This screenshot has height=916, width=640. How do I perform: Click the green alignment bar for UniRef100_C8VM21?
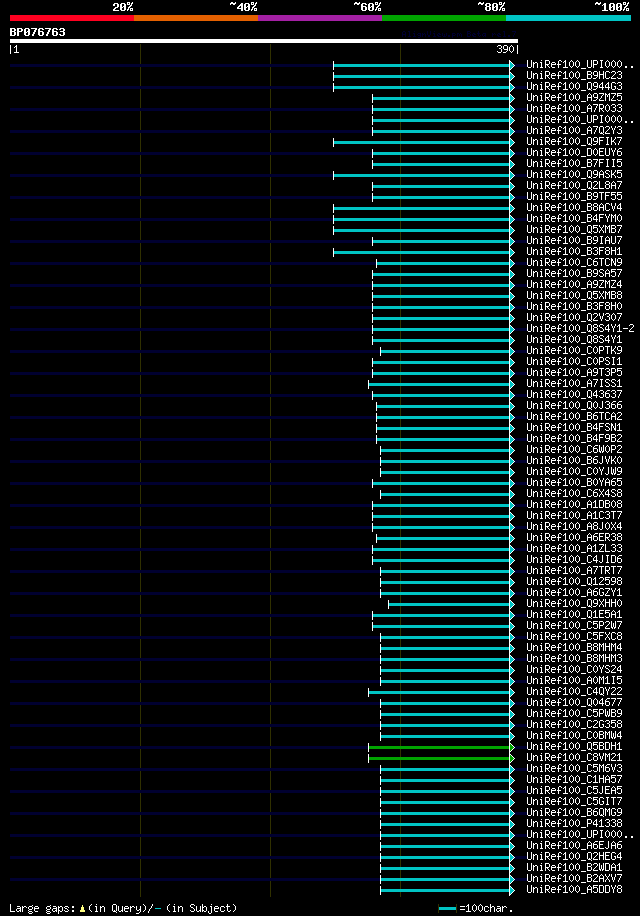pyautogui.click(x=441, y=758)
